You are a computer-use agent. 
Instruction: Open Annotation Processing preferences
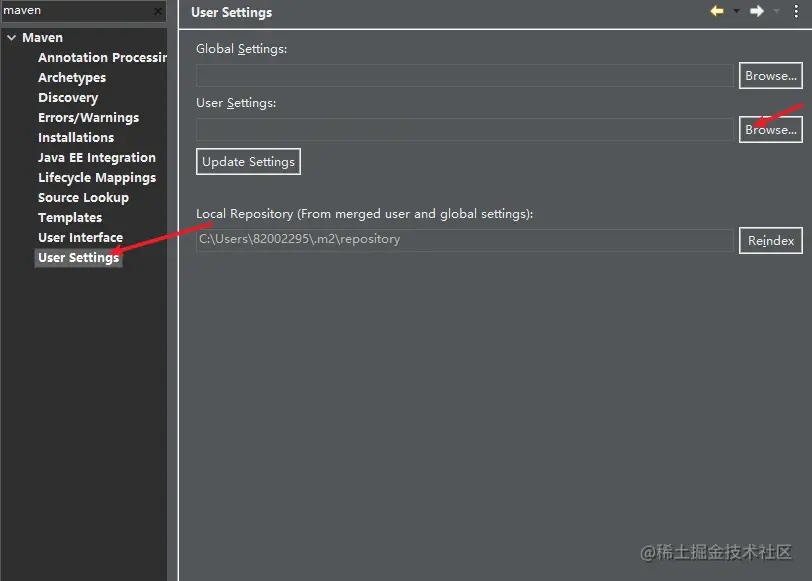[x=102, y=57]
